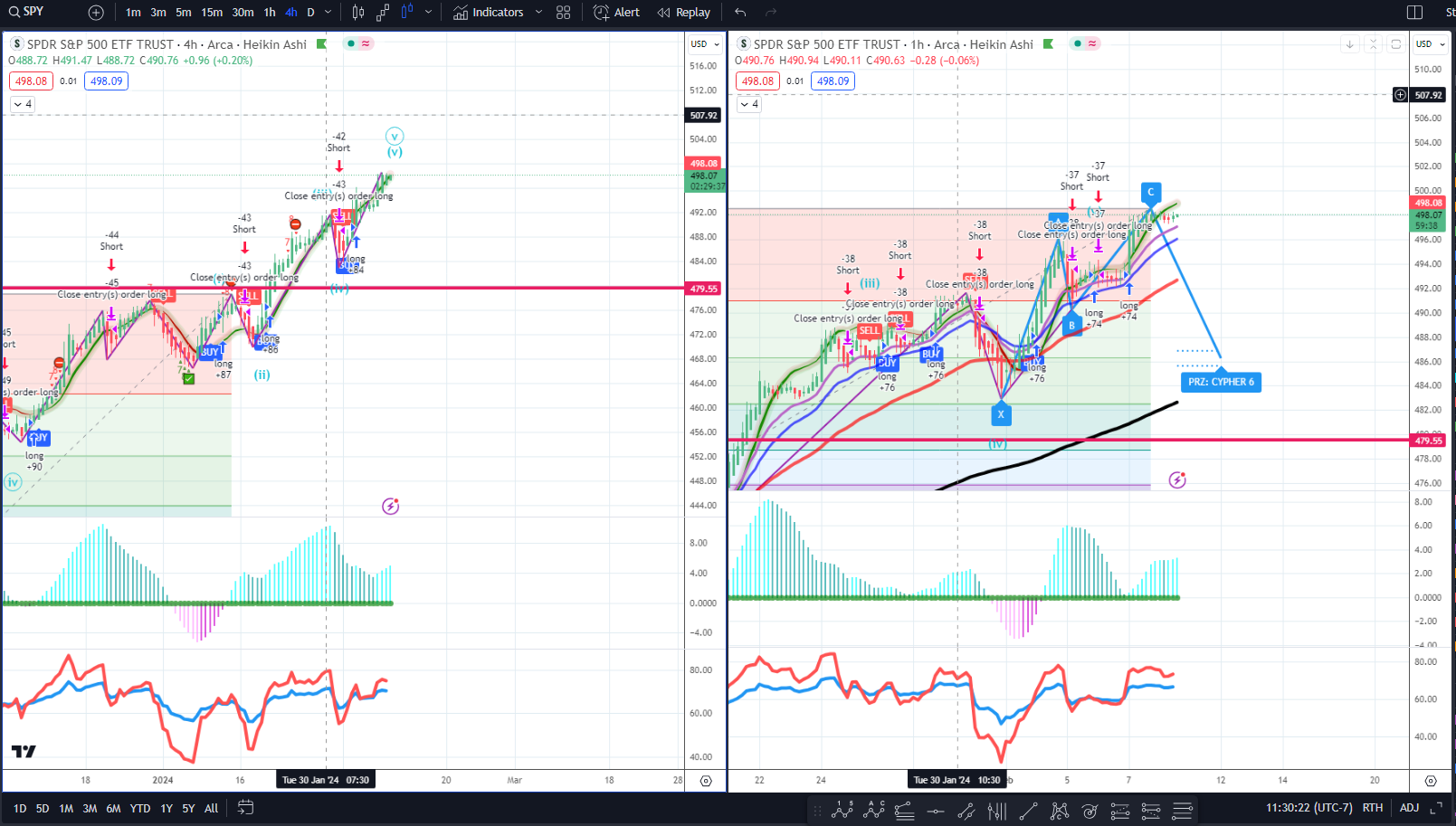Open time axis settings gear on left chart
Image resolution: width=1456 pixels, height=826 pixels.
[706, 781]
